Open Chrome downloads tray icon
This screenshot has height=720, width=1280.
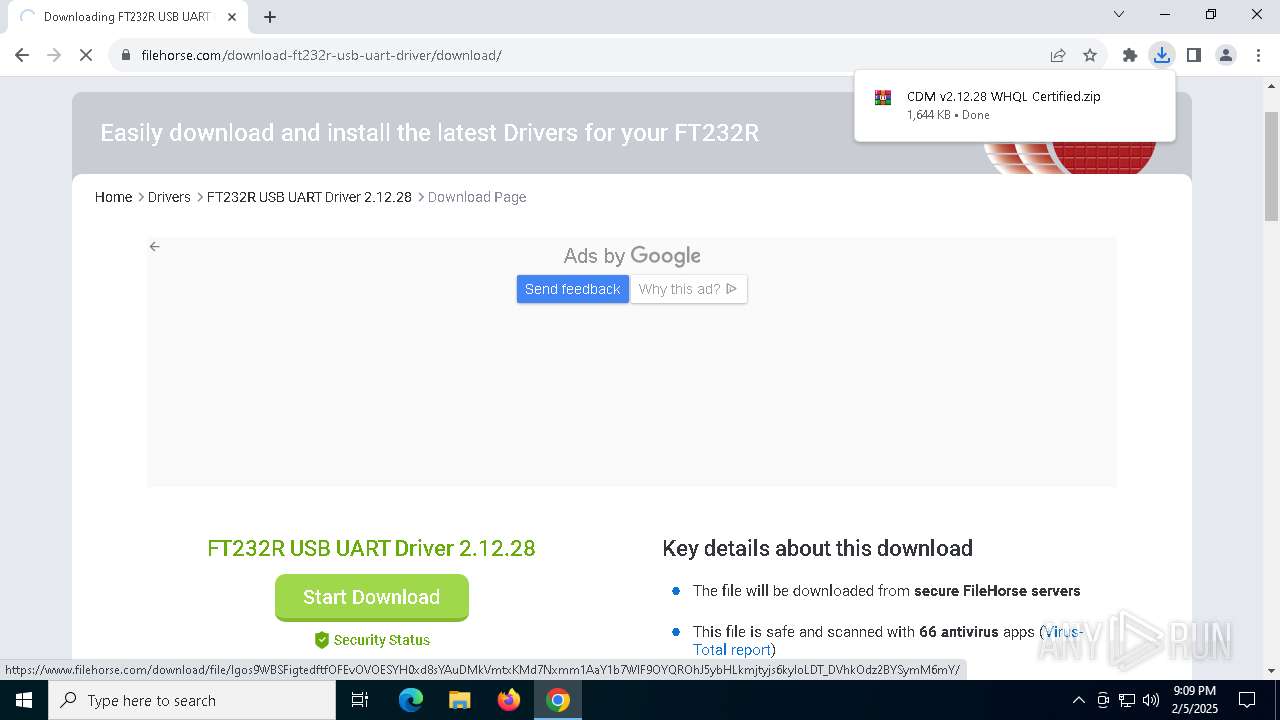point(1162,55)
